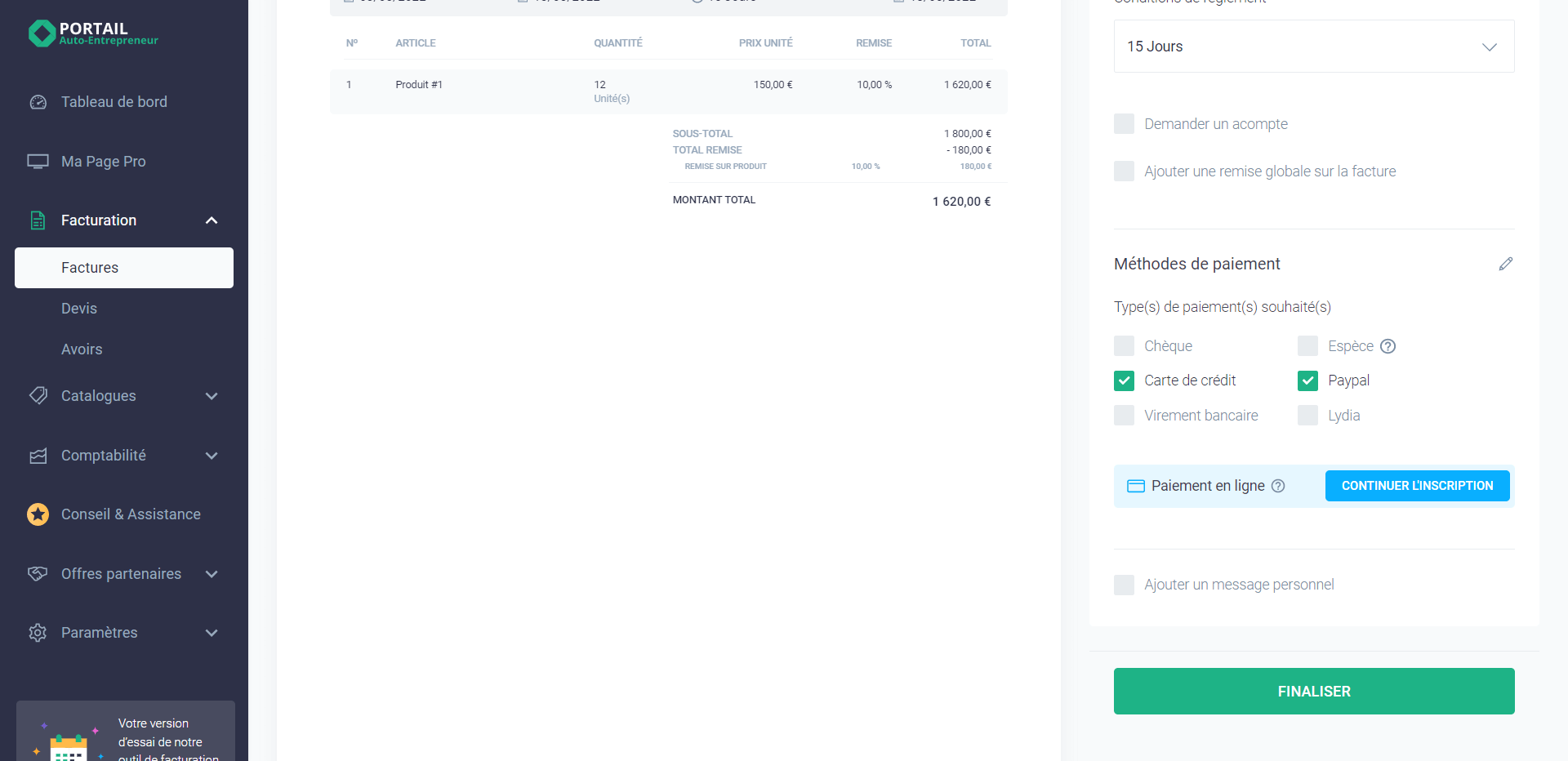The width and height of the screenshot is (1568, 761).
Task: Toggle the Paypal payment checkbox
Action: click(x=1307, y=380)
